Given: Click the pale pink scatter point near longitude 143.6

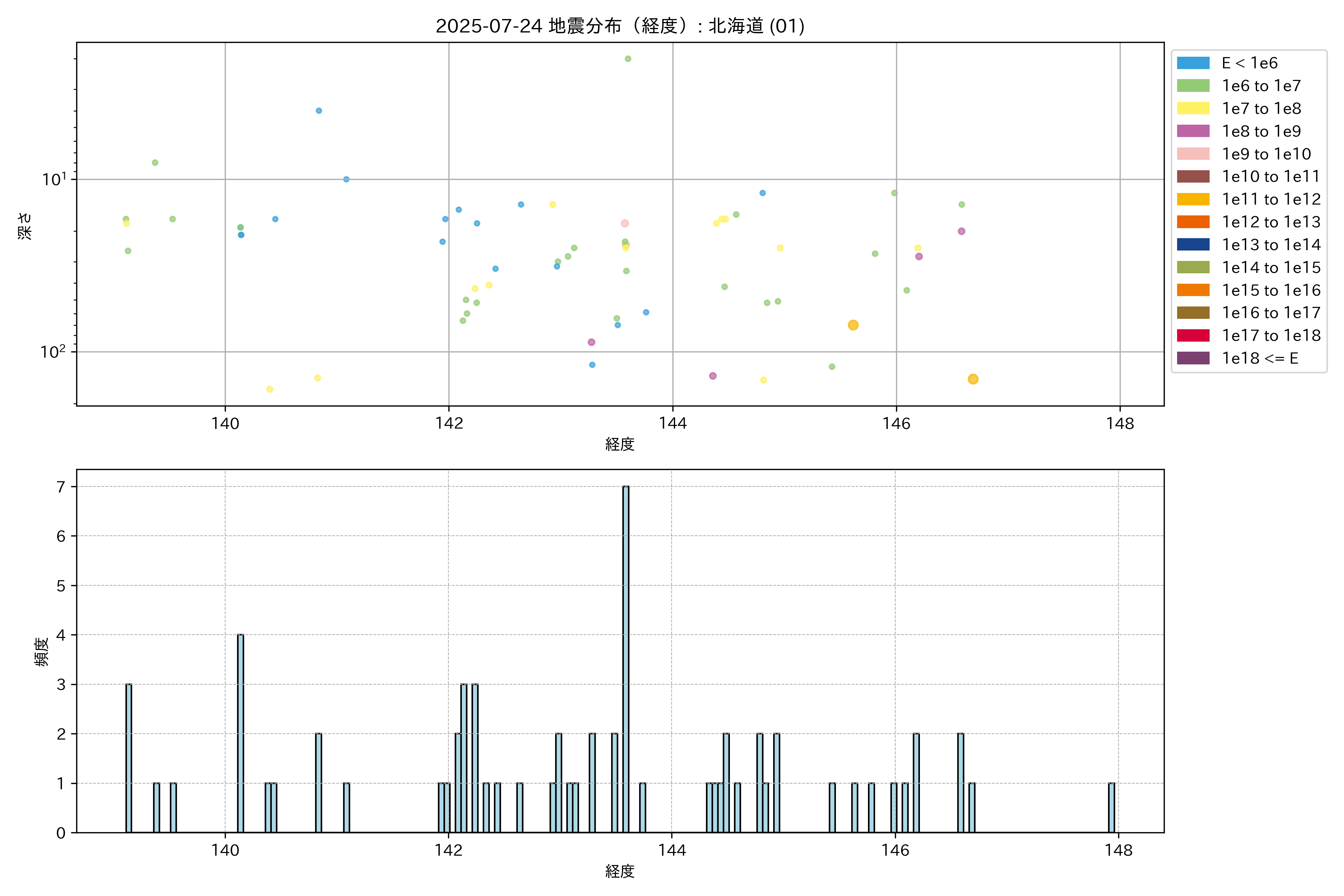Looking at the screenshot, I should 625,223.
